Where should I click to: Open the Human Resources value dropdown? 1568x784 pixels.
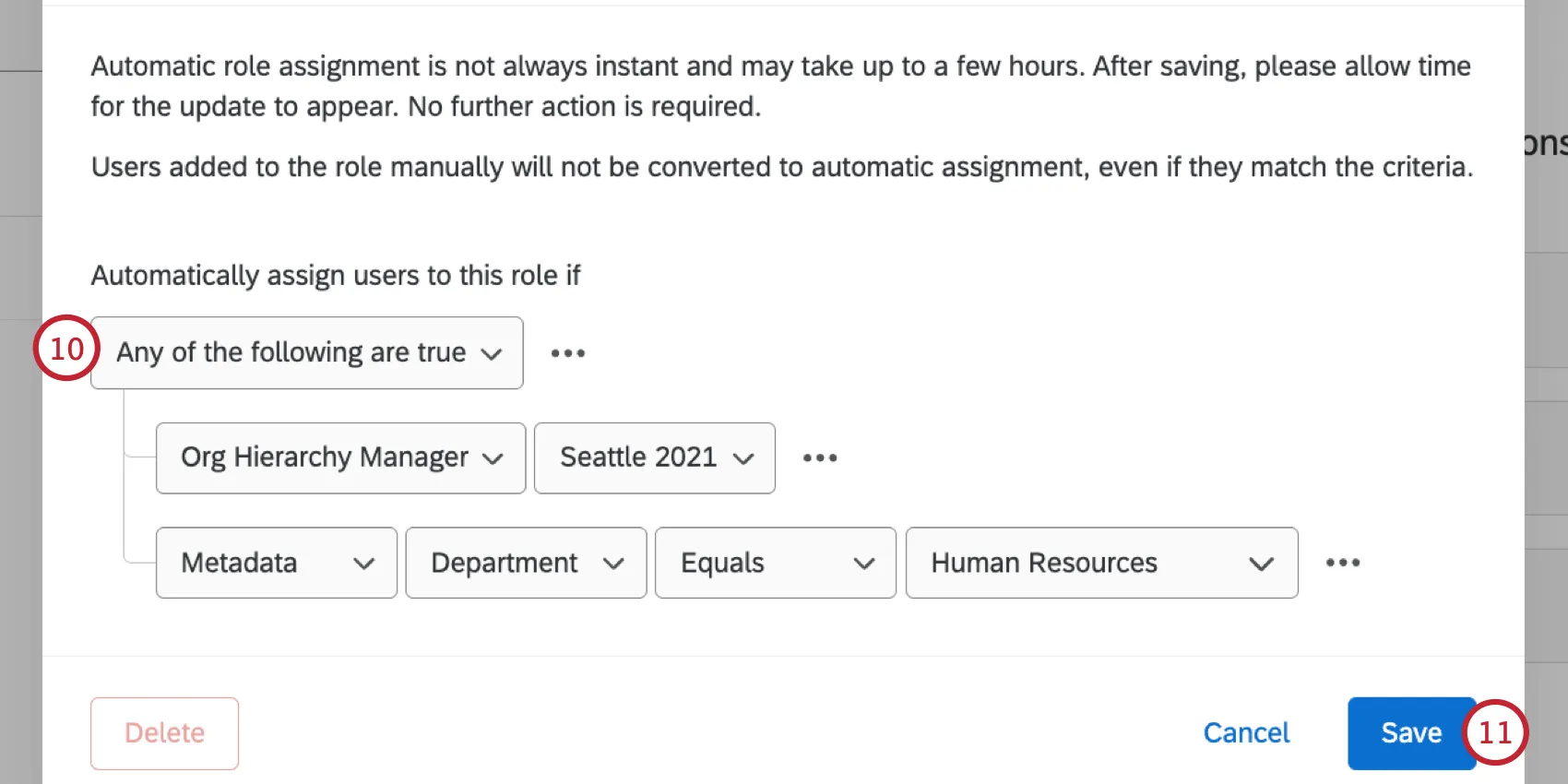[1100, 563]
